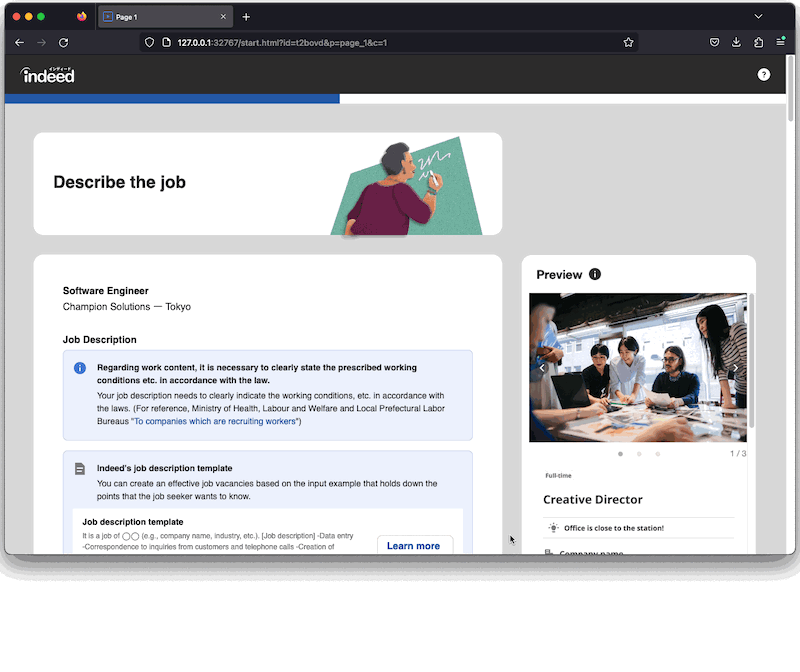
Task: Click the blue progress bar
Action: (172, 98)
